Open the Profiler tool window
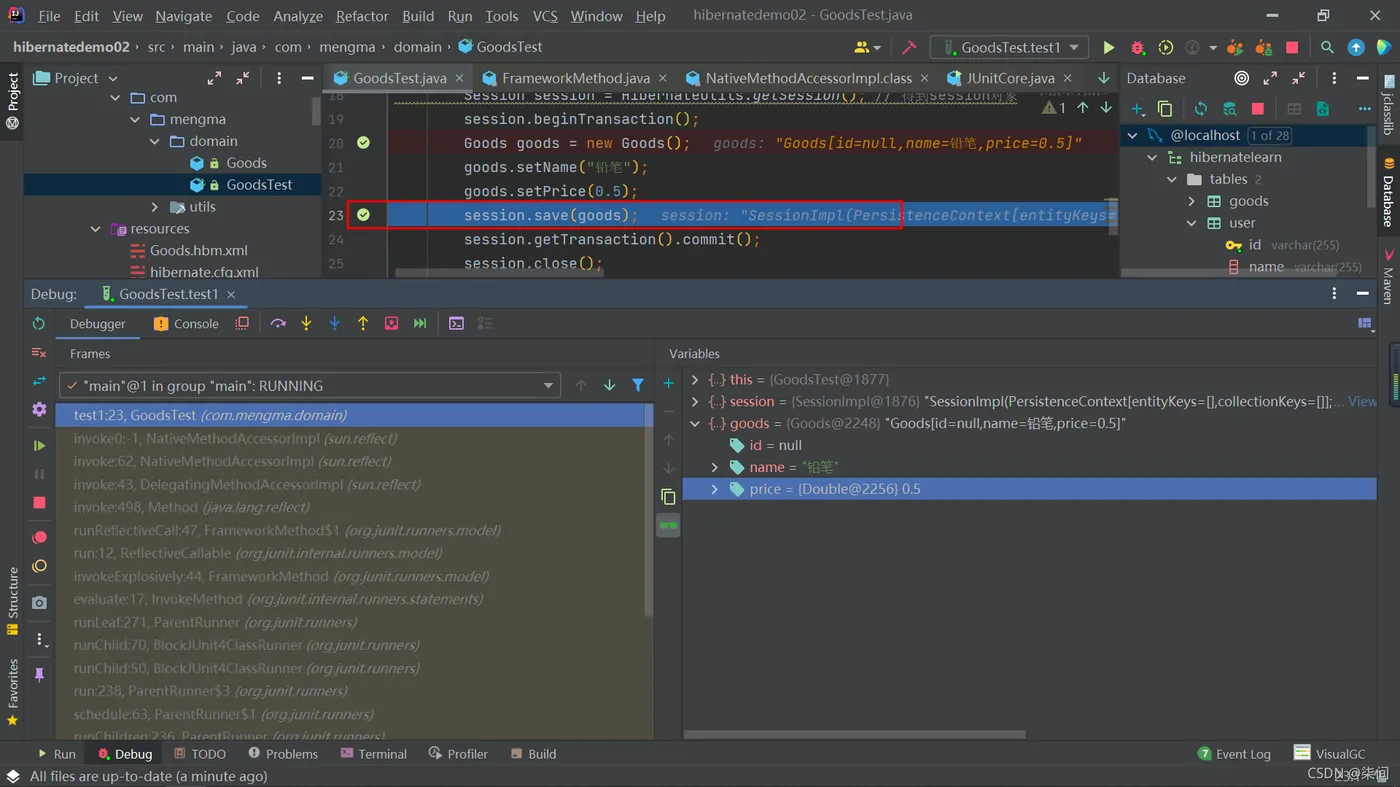Image resolution: width=1400 pixels, height=787 pixels. point(458,754)
